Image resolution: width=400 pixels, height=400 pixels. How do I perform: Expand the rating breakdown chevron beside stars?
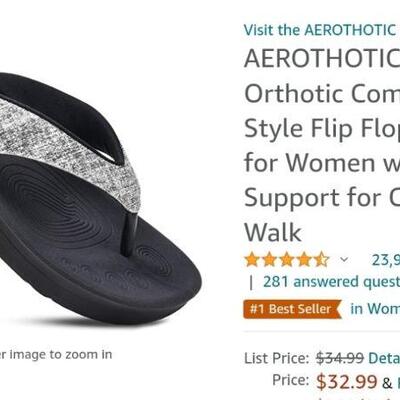pos(344,259)
